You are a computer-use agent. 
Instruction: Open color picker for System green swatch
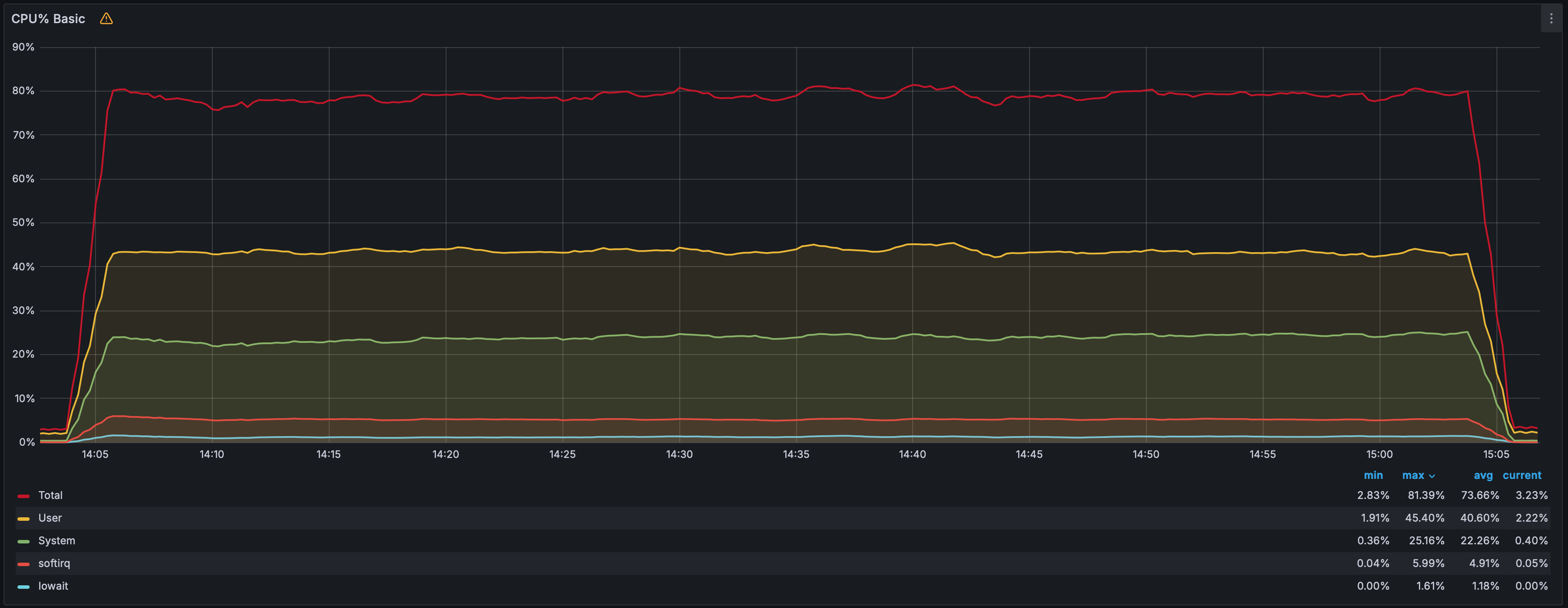click(x=24, y=541)
